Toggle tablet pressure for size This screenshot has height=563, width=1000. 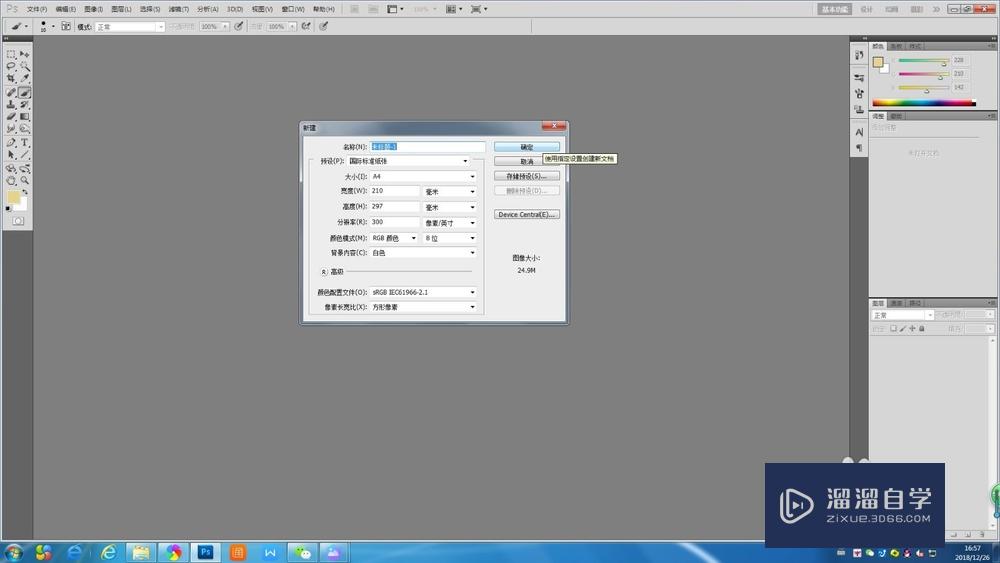pyautogui.click(x=324, y=26)
